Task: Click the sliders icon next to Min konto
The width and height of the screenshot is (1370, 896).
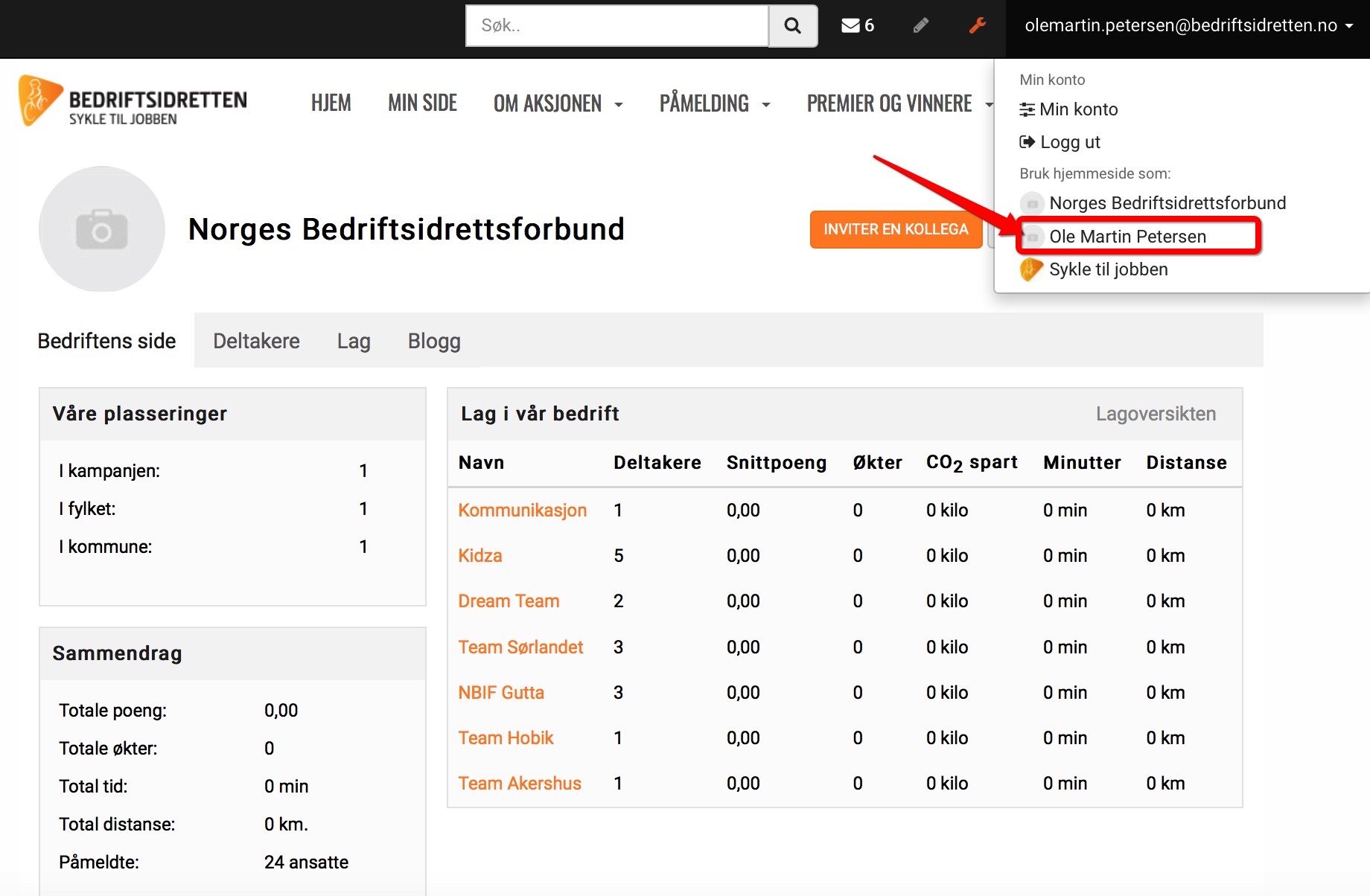Action: pos(1027,109)
